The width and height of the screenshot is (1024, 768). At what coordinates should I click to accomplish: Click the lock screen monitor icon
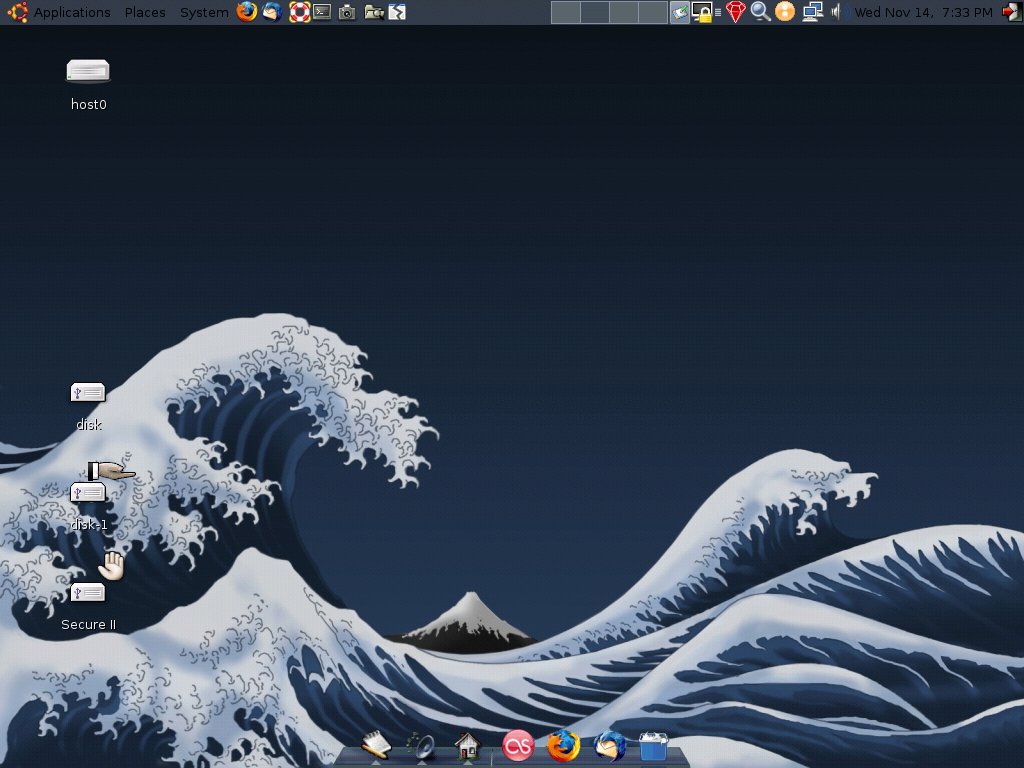point(703,12)
